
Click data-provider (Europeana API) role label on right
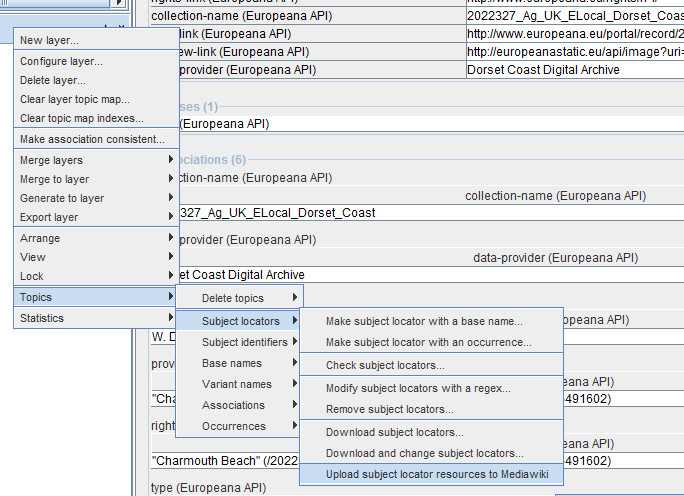tap(556, 258)
